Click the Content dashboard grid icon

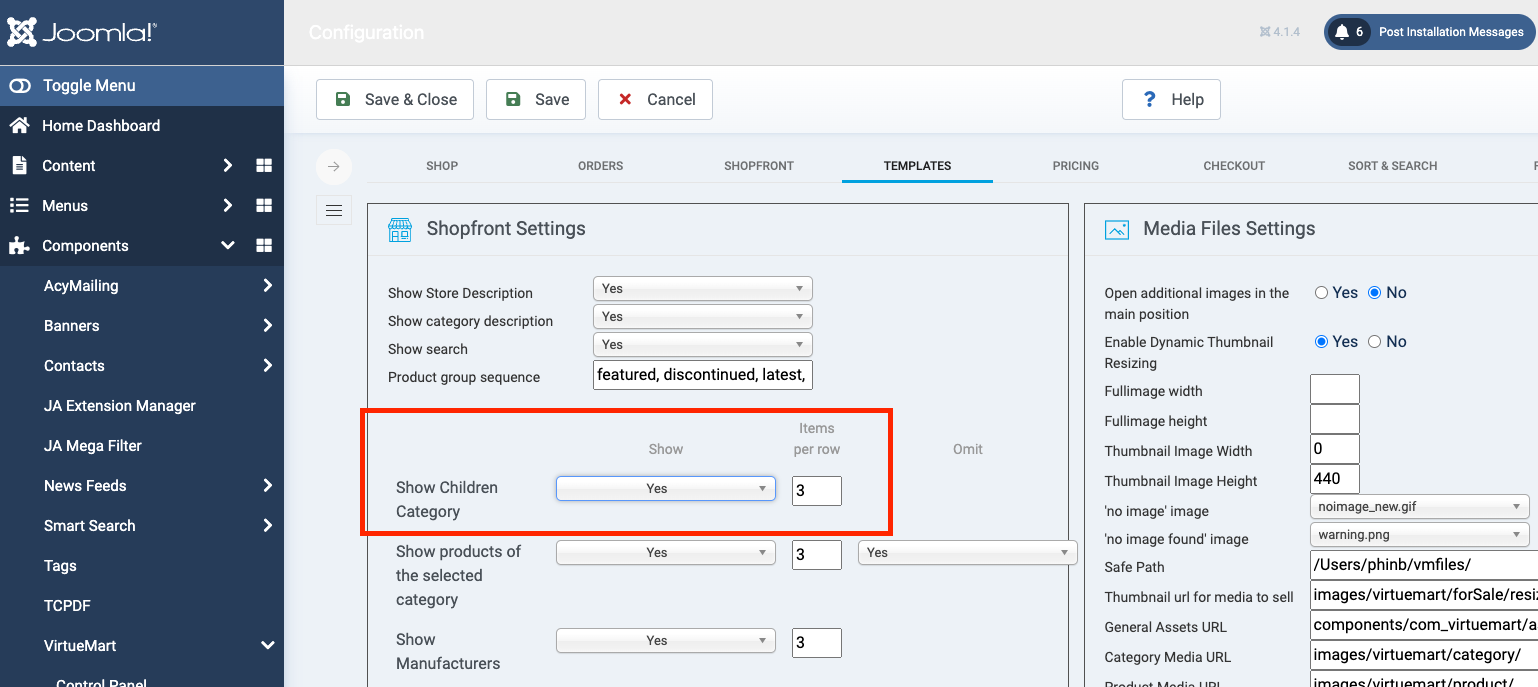(264, 166)
